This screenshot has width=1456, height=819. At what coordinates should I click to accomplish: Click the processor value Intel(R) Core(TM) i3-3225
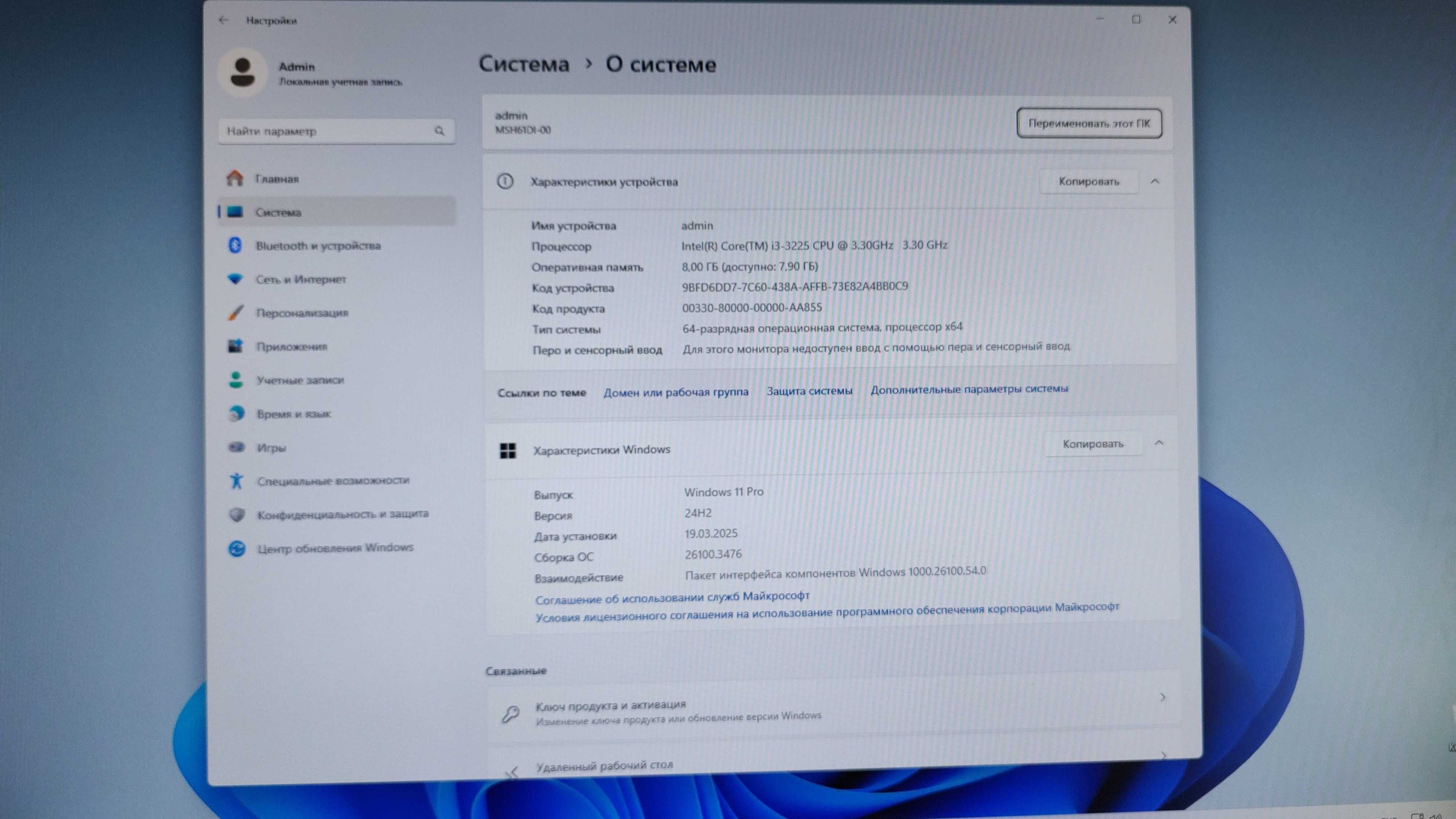814,245
